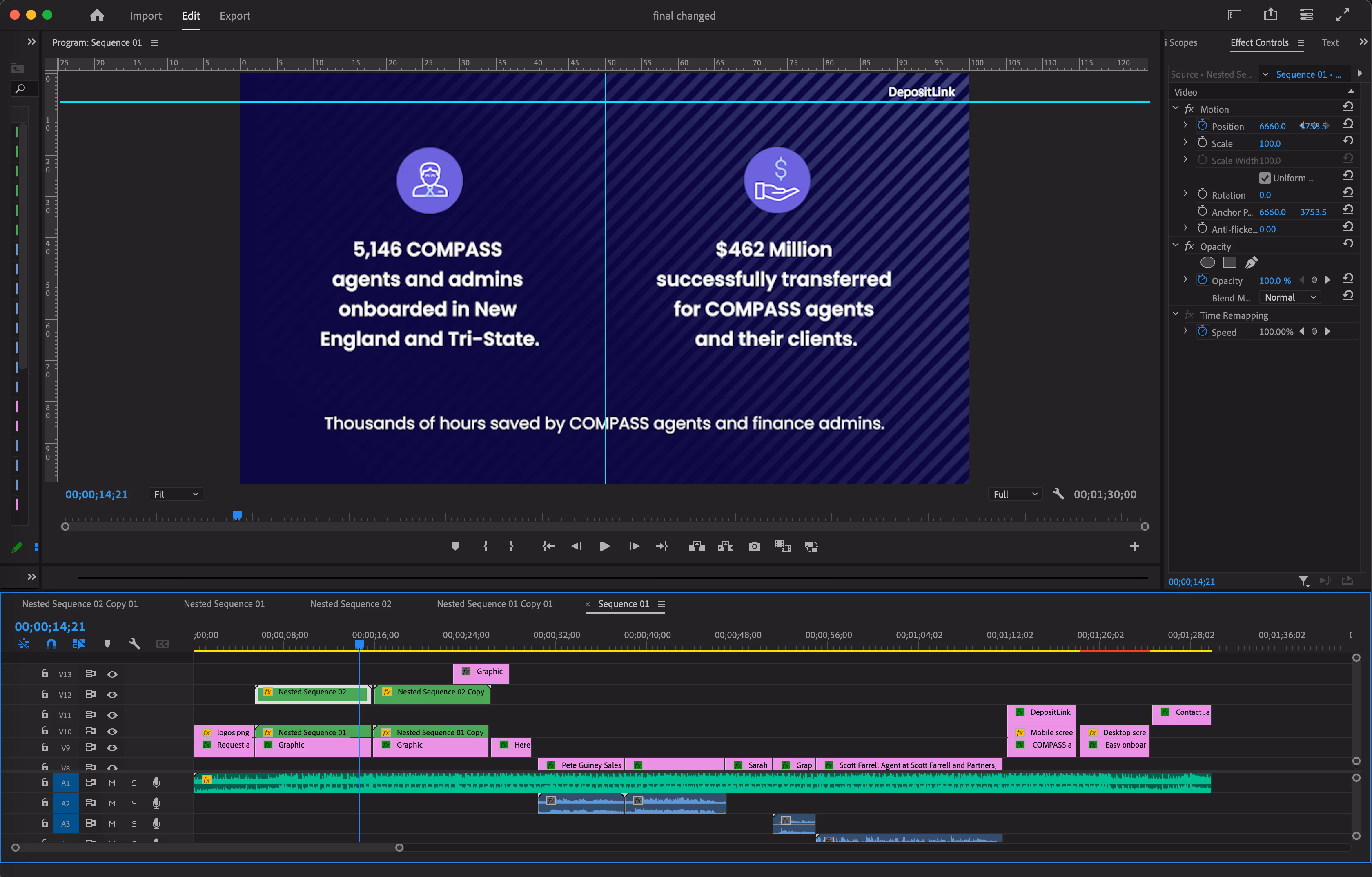1372x877 pixels.
Task: Open the Text panel tab
Action: pyautogui.click(x=1330, y=43)
